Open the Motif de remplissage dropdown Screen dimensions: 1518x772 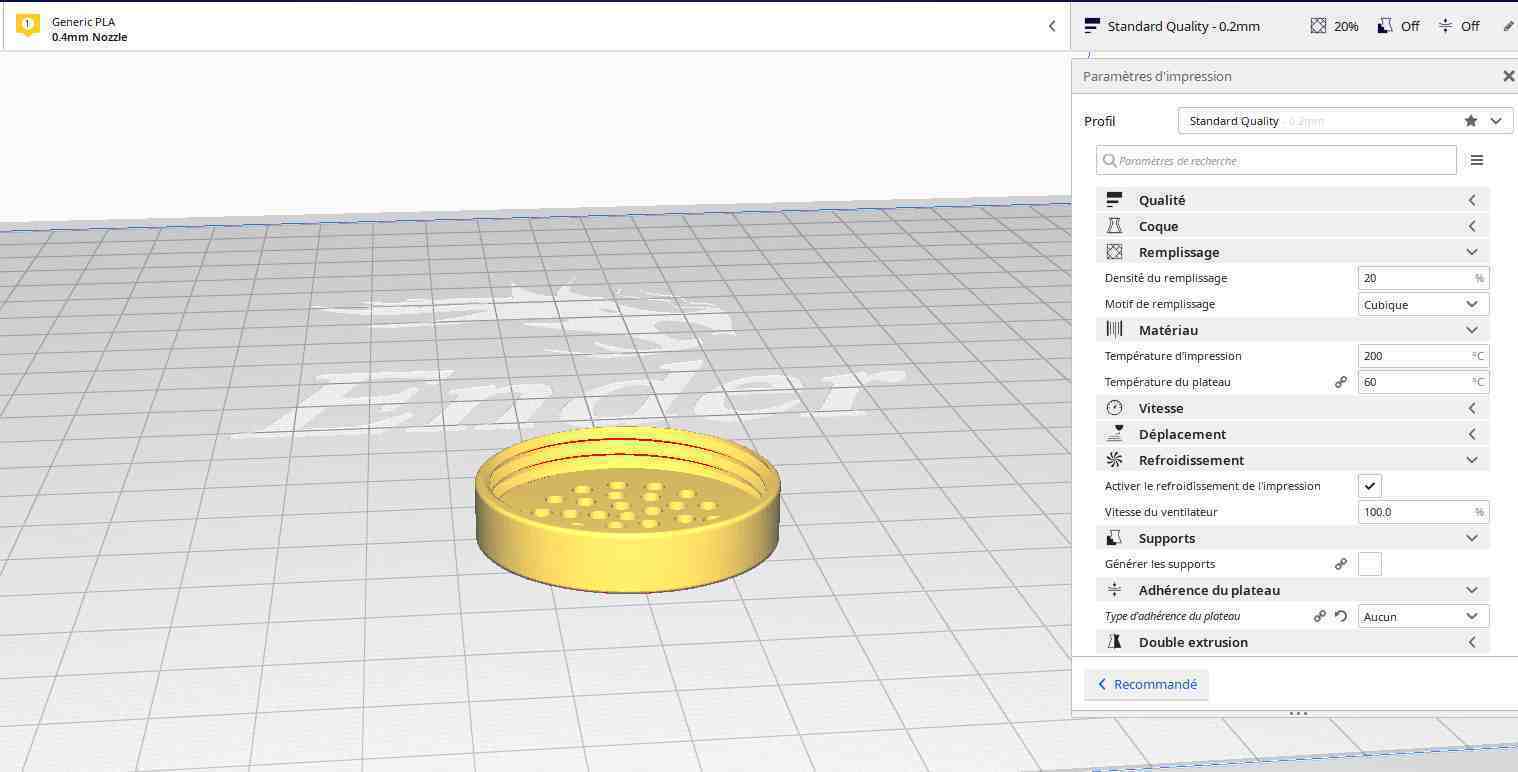point(1422,304)
